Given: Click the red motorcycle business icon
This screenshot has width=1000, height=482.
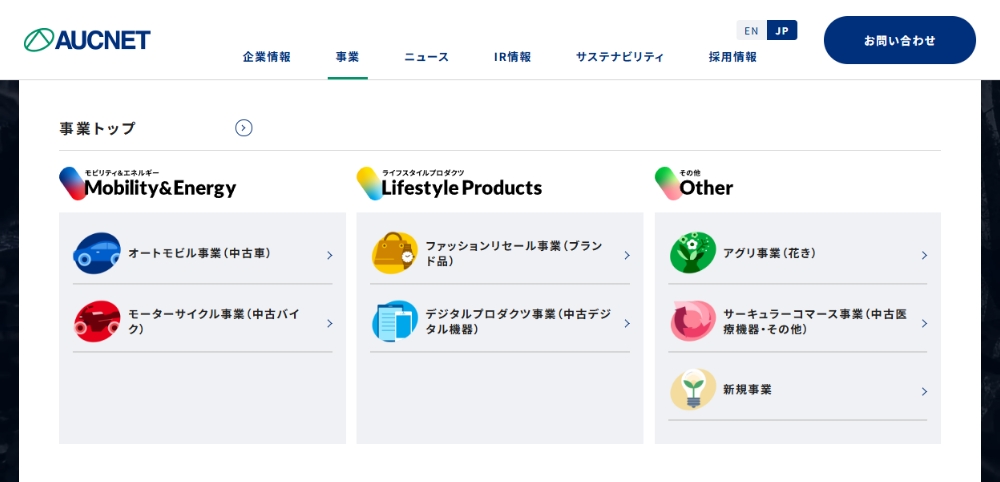Looking at the screenshot, I should click(x=97, y=321).
